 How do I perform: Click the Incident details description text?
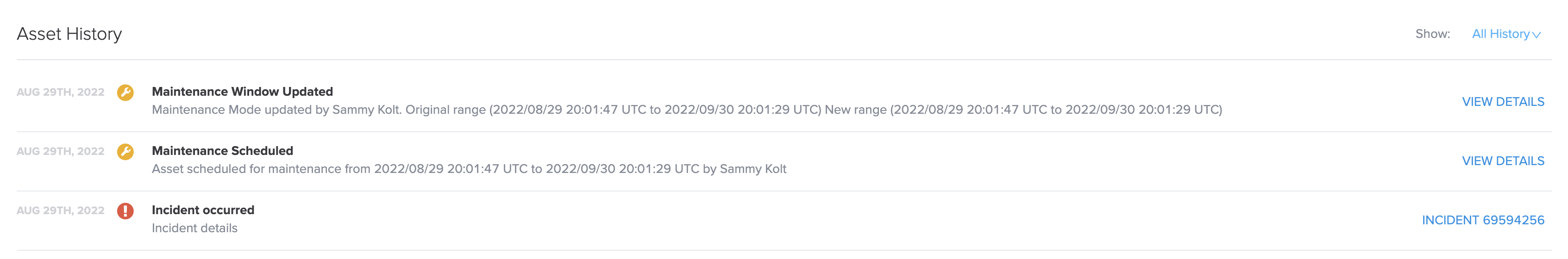pyautogui.click(x=194, y=228)
